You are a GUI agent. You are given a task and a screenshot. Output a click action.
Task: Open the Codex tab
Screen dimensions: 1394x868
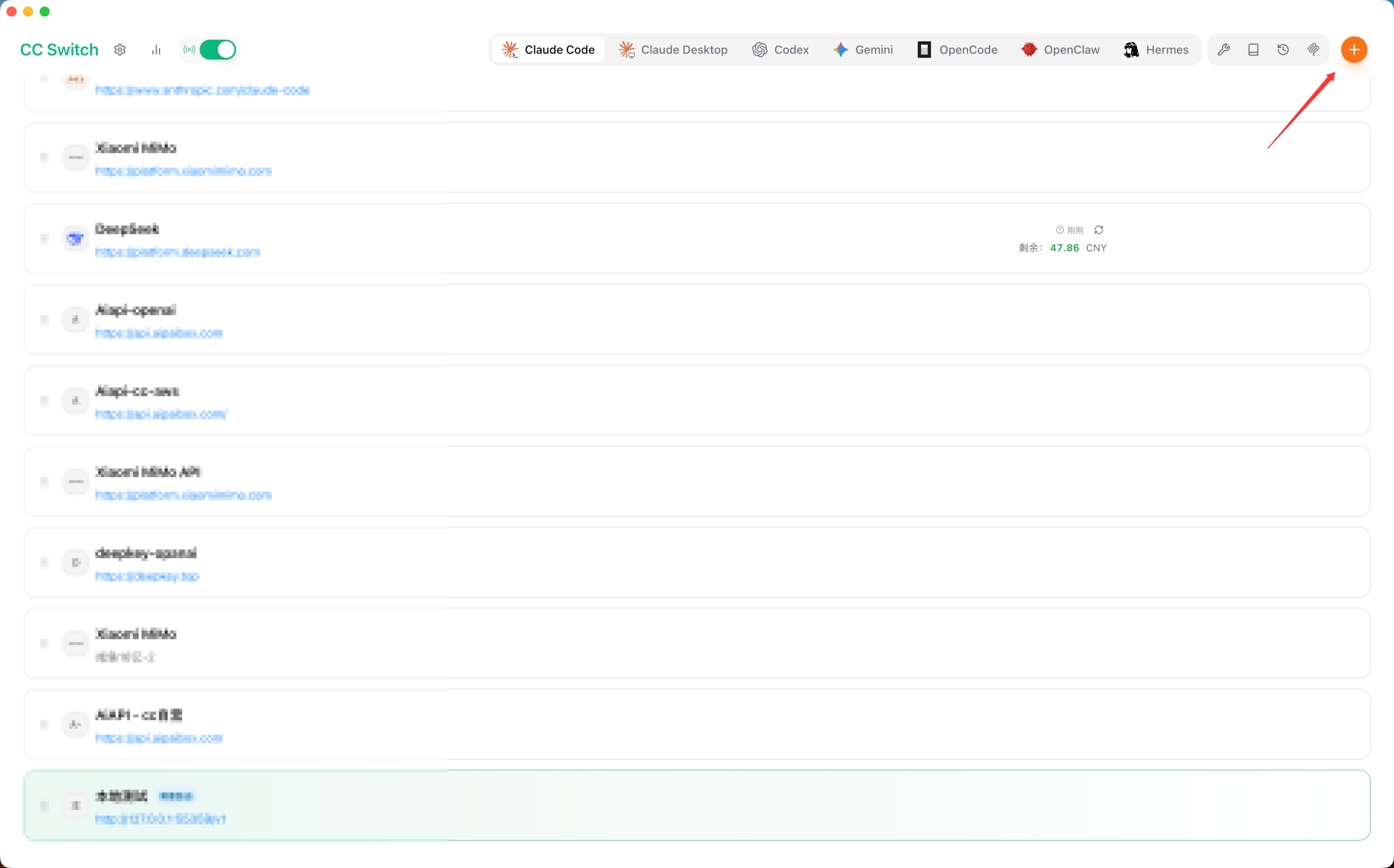tap(780, 50)
